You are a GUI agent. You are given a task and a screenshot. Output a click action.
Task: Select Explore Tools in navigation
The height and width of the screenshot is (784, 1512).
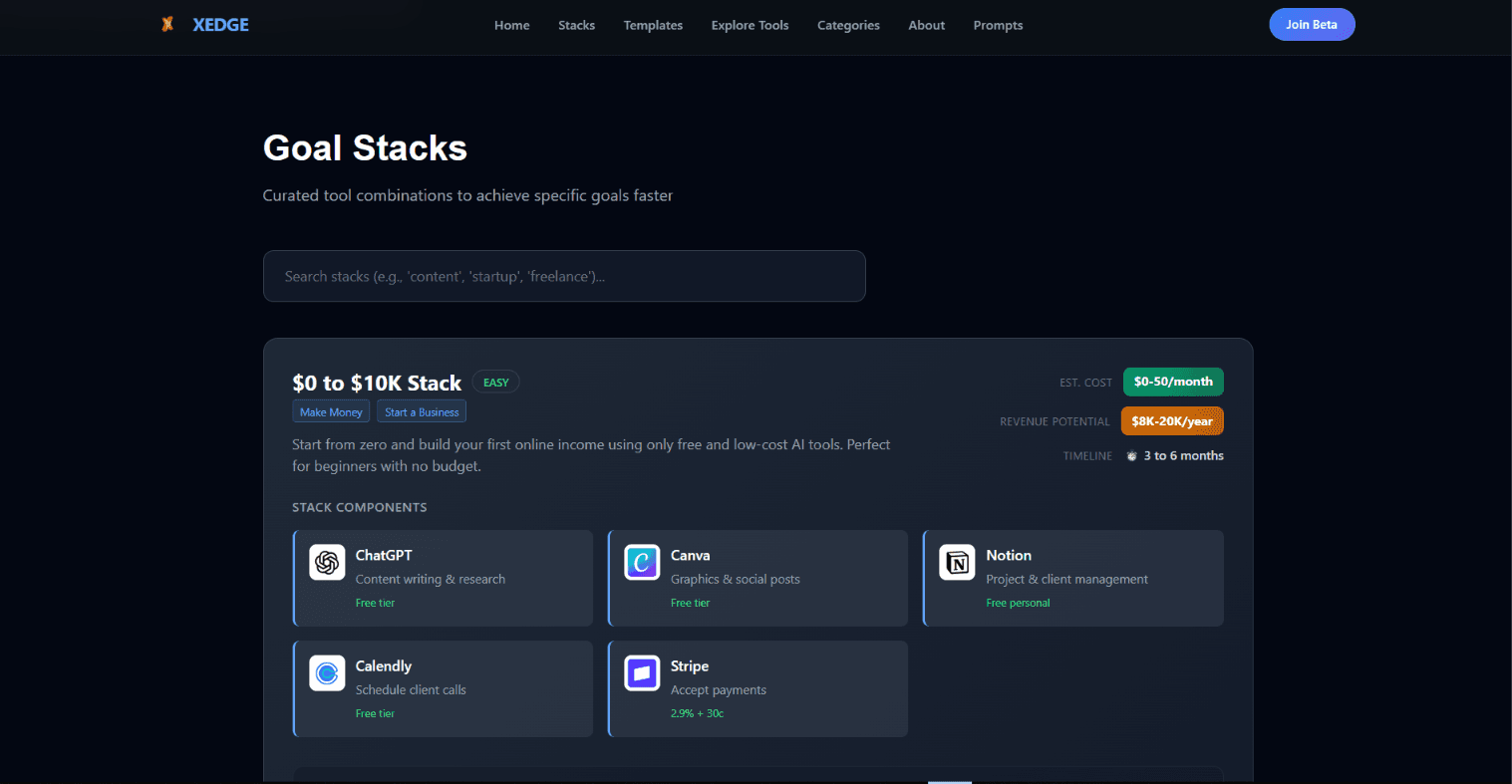click(750, 26)
